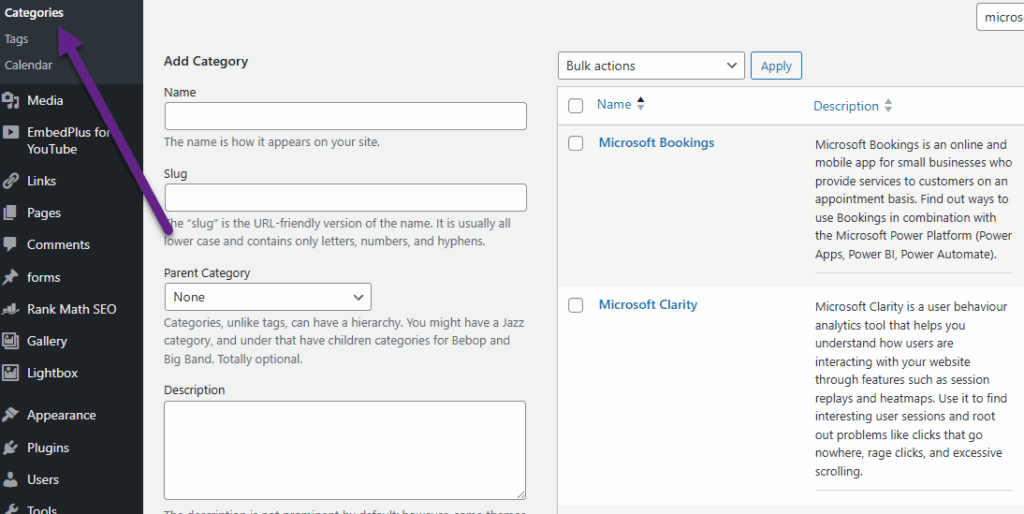Check the Microsoft Clarity row checkbox
Viewport: 1024px width, 514px height.
click(x=575, y=305)
